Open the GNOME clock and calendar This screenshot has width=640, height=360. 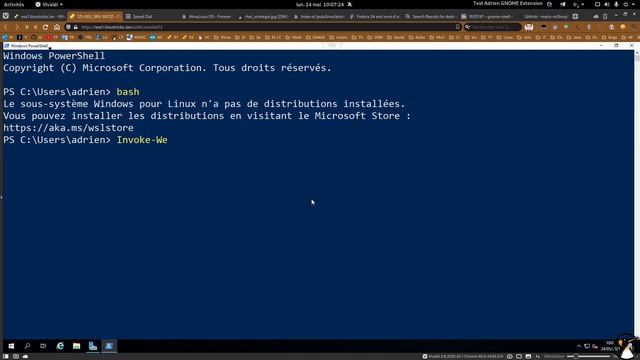click(x=320, y=4)
